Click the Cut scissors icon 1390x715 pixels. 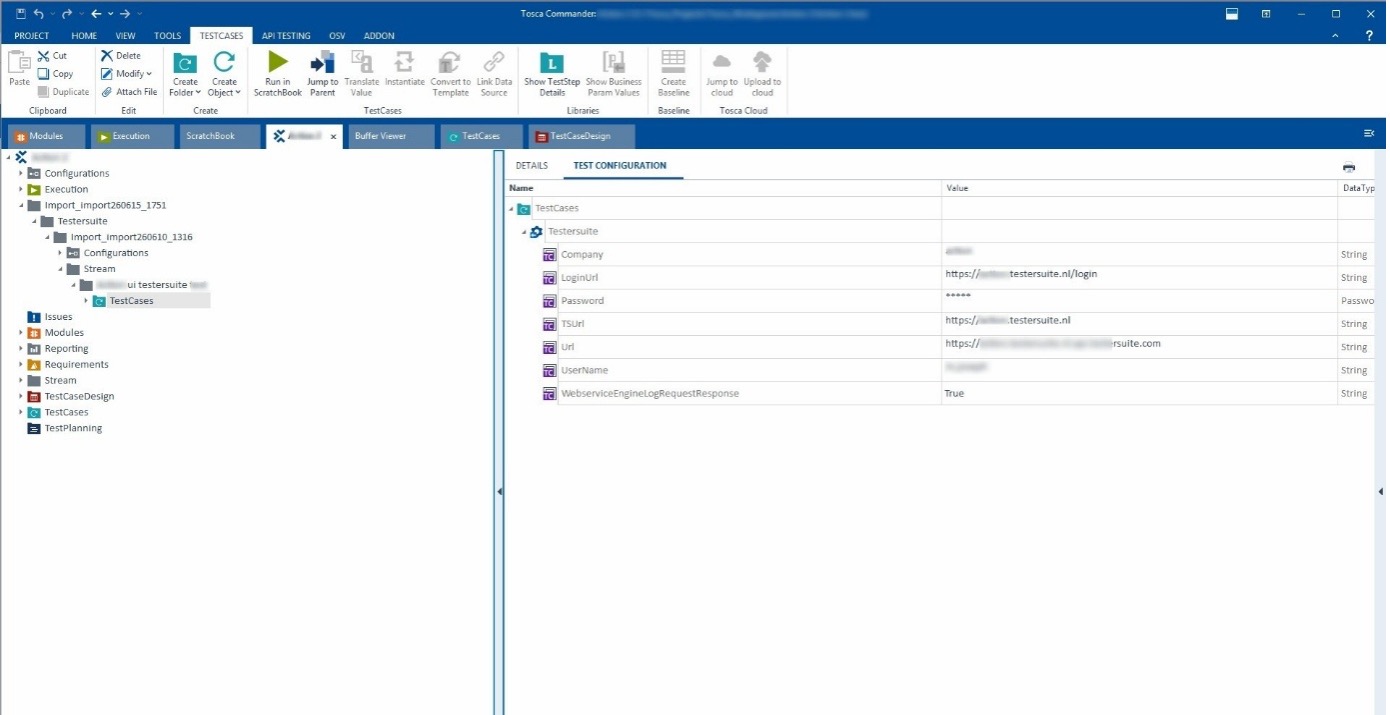pos(44,56)
